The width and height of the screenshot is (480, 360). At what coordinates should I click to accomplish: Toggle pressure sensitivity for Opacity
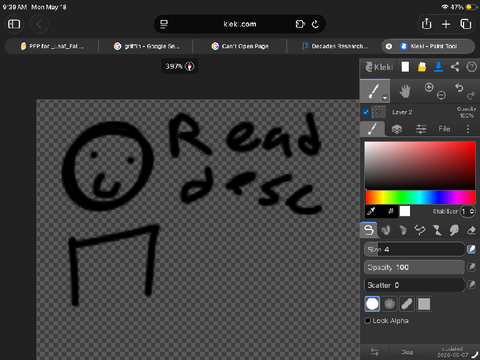point(471,267)
